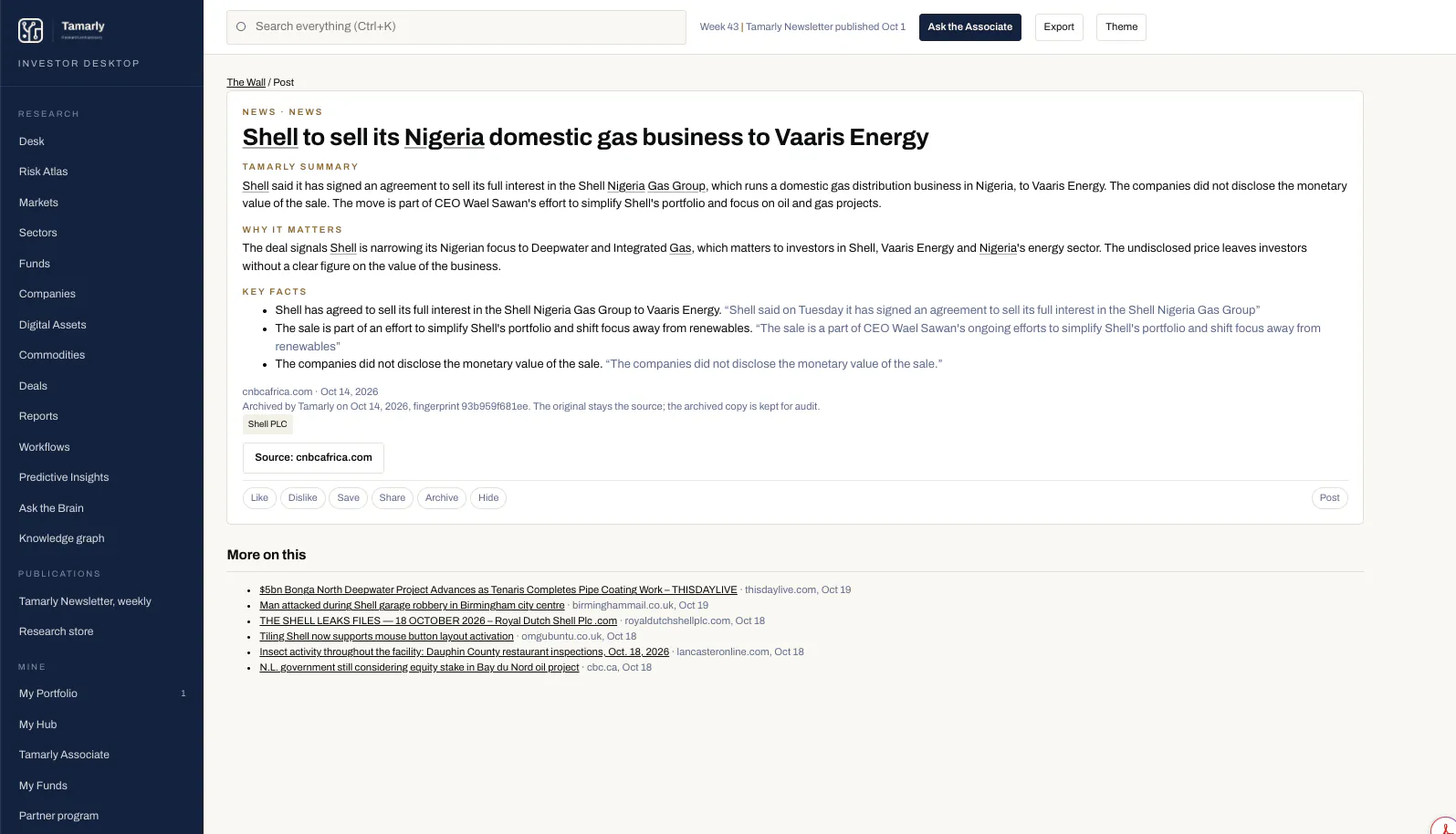This screenshot has height=834, width=1456.
Task: Share this post
Action: tap(392, 498)
